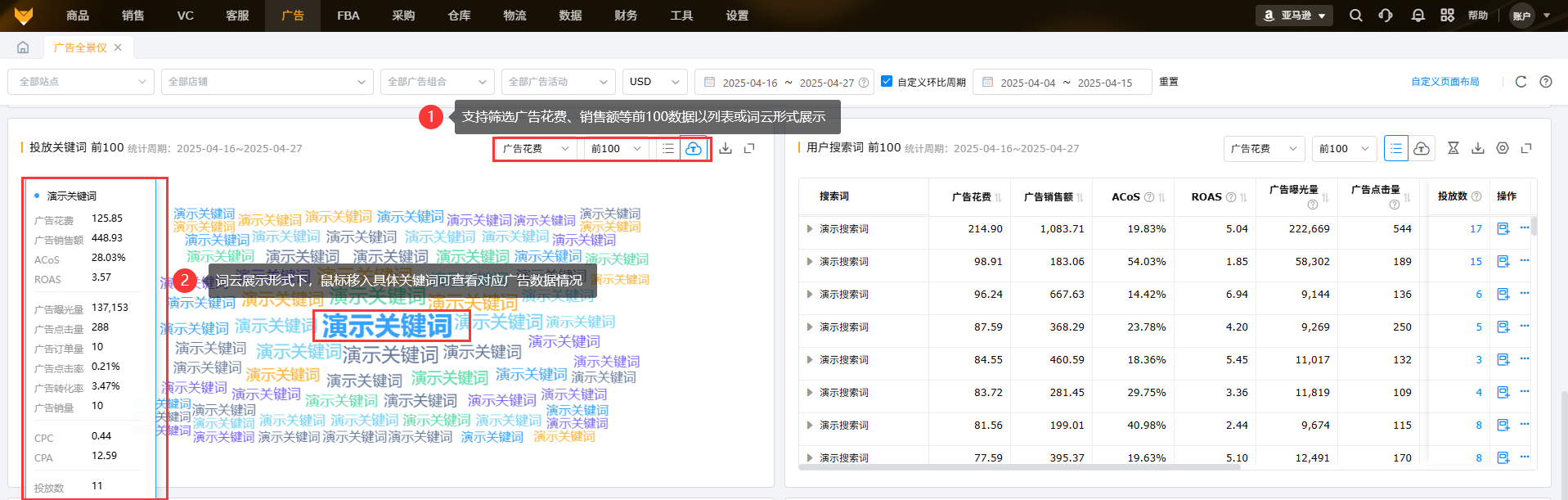Close the 广告全景仪 tab

[x=118, y=47]
